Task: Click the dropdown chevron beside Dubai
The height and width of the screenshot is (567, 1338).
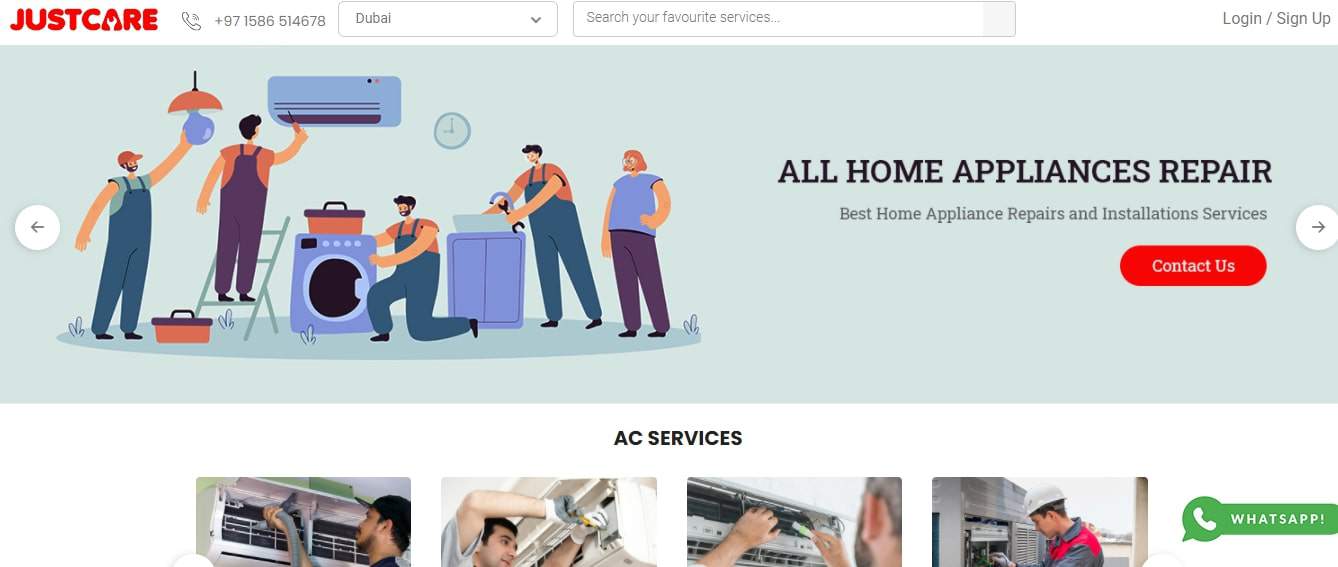Action: 536,20
